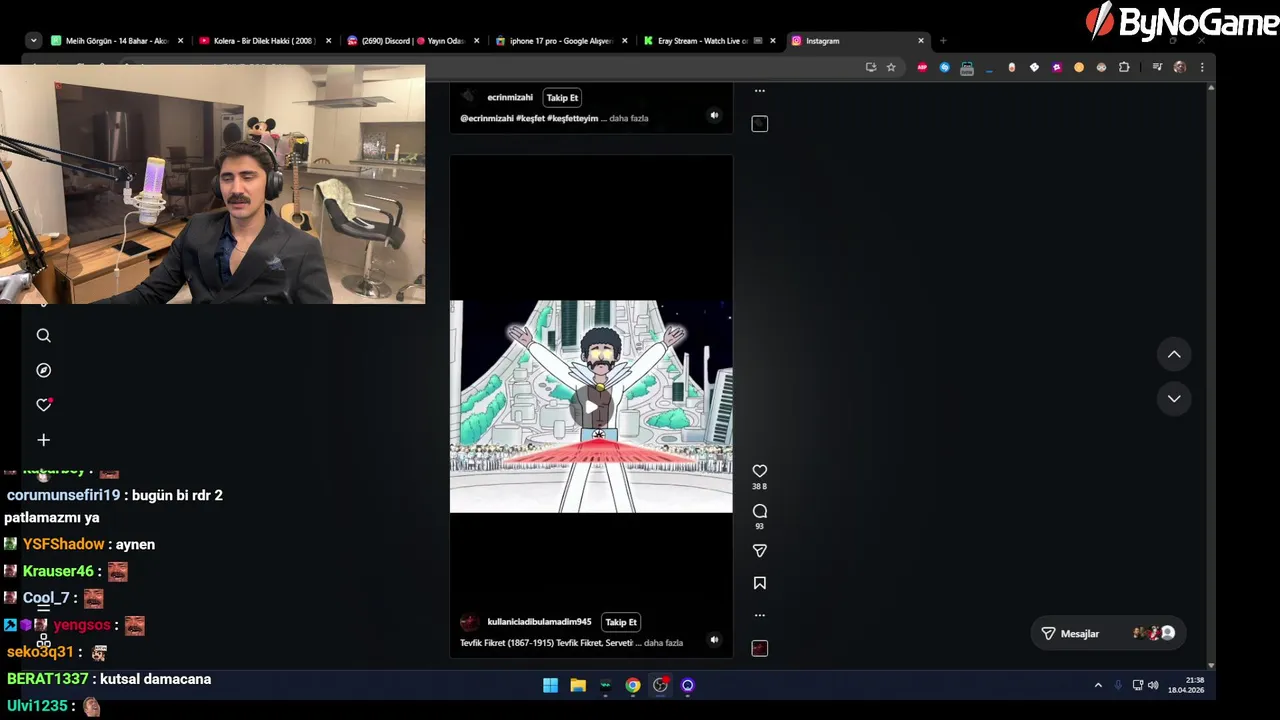Click the red ABP extension icon
Screen dimensions: 1280x720
tap(922, 67)
